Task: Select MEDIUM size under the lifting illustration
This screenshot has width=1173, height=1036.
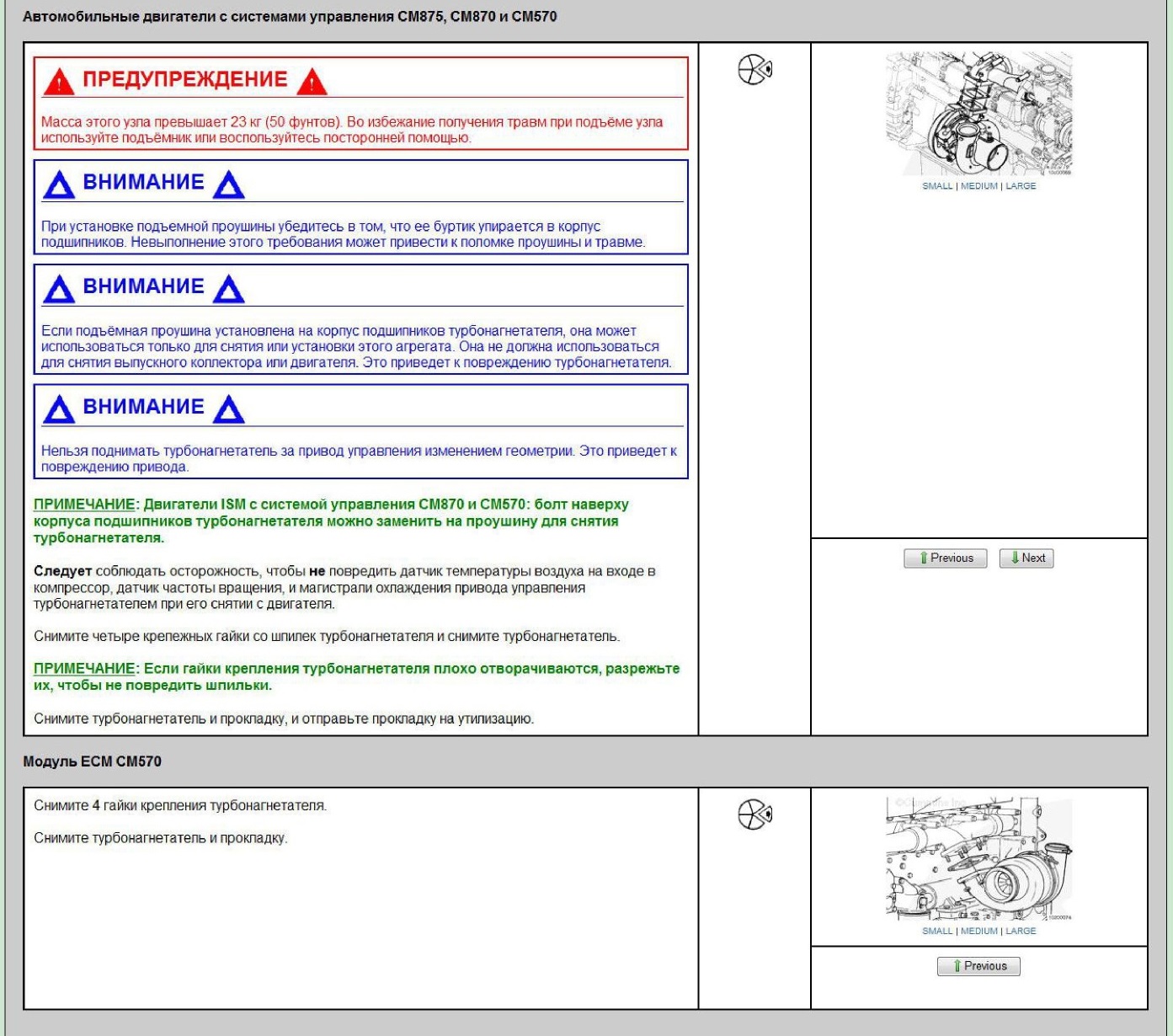Action: coord(979,186)
